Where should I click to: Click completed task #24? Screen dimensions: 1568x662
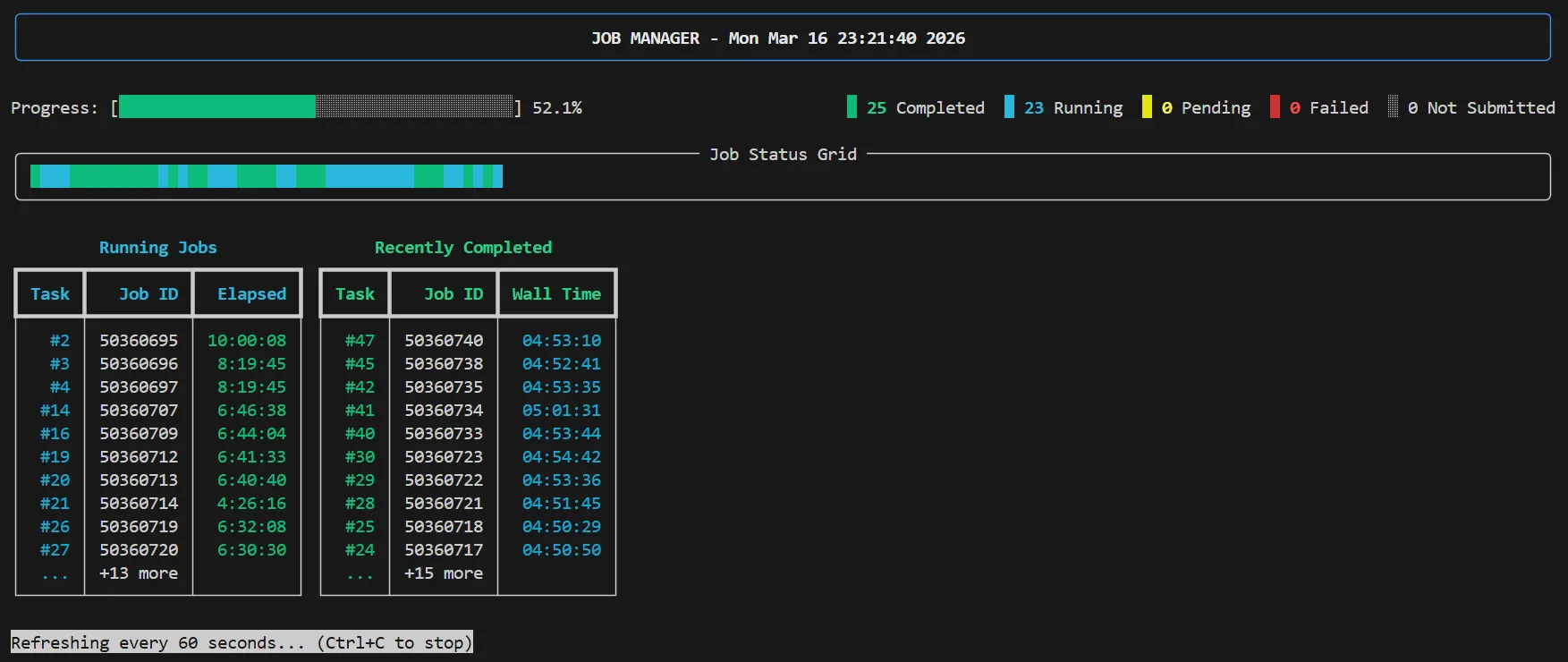click(360, 550)
